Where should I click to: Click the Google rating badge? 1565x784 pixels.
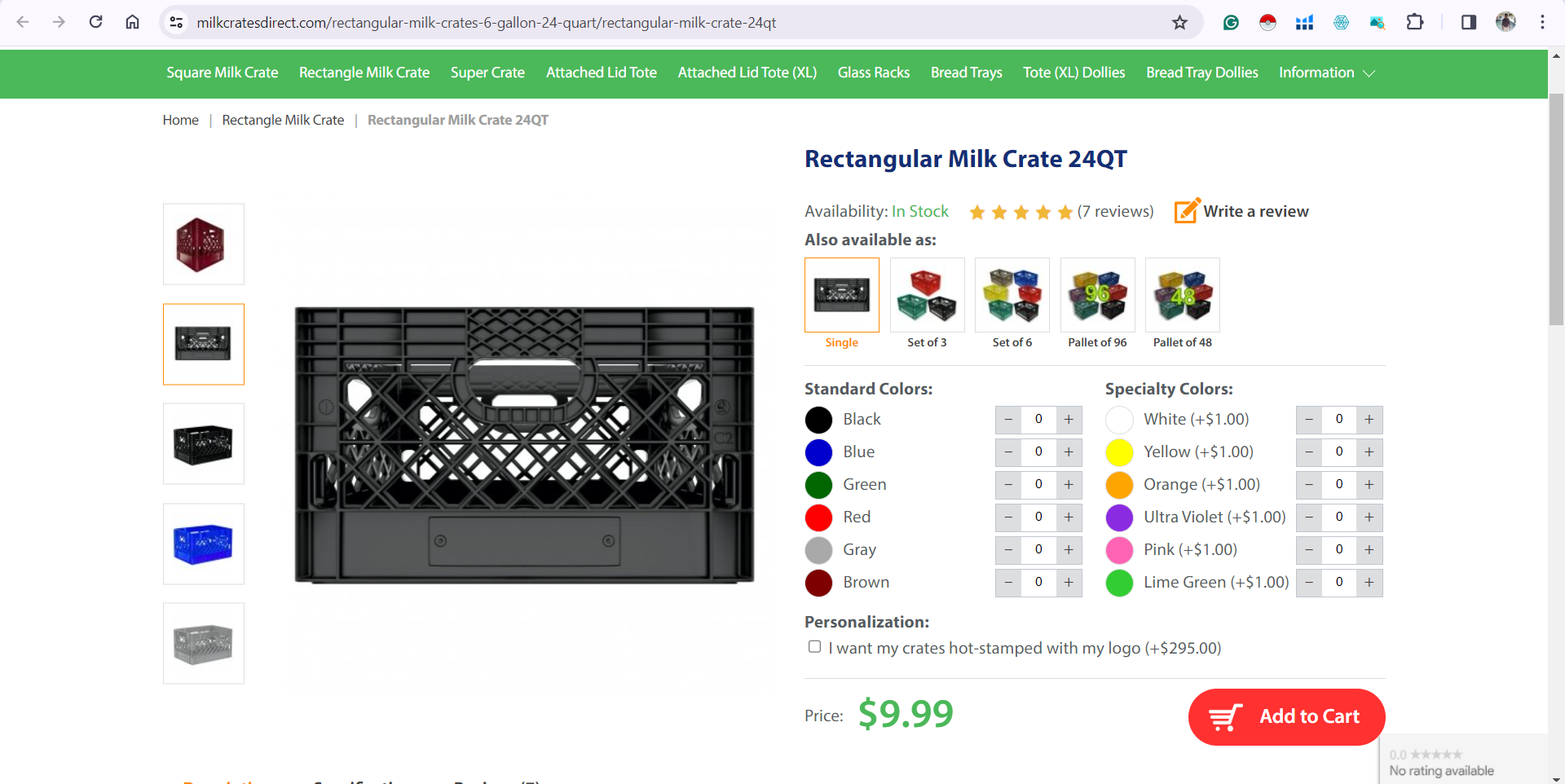(x=1463, y=760)
